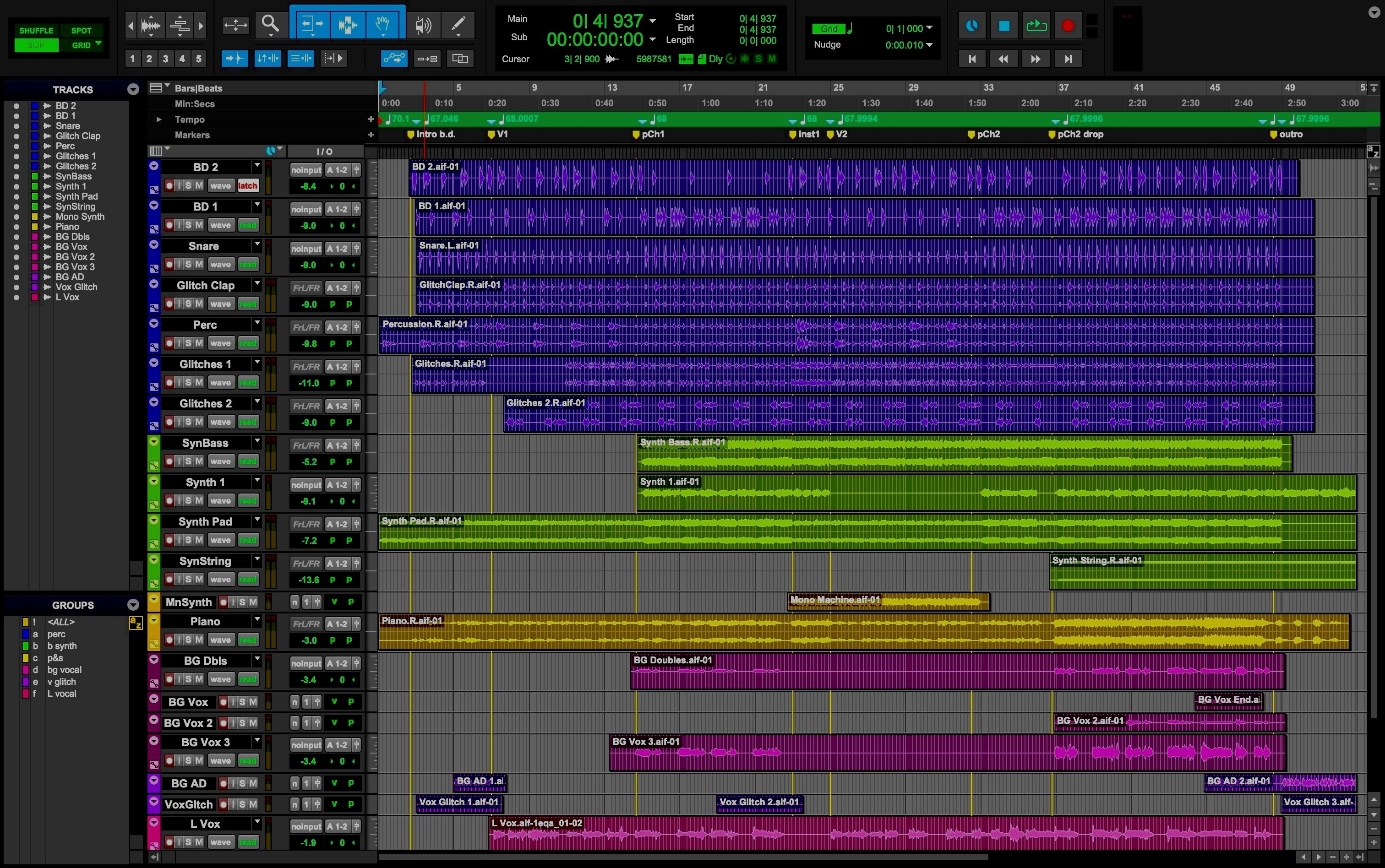Click the Record button in transport
1385x868 pixels.
(x=1068, y=26)
